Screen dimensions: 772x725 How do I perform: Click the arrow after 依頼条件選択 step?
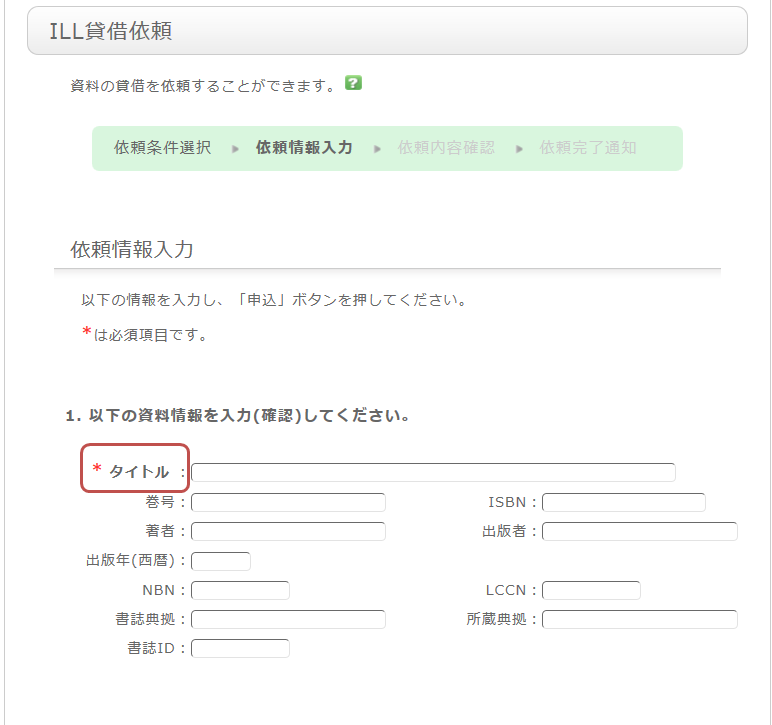[x=235, y=149]
